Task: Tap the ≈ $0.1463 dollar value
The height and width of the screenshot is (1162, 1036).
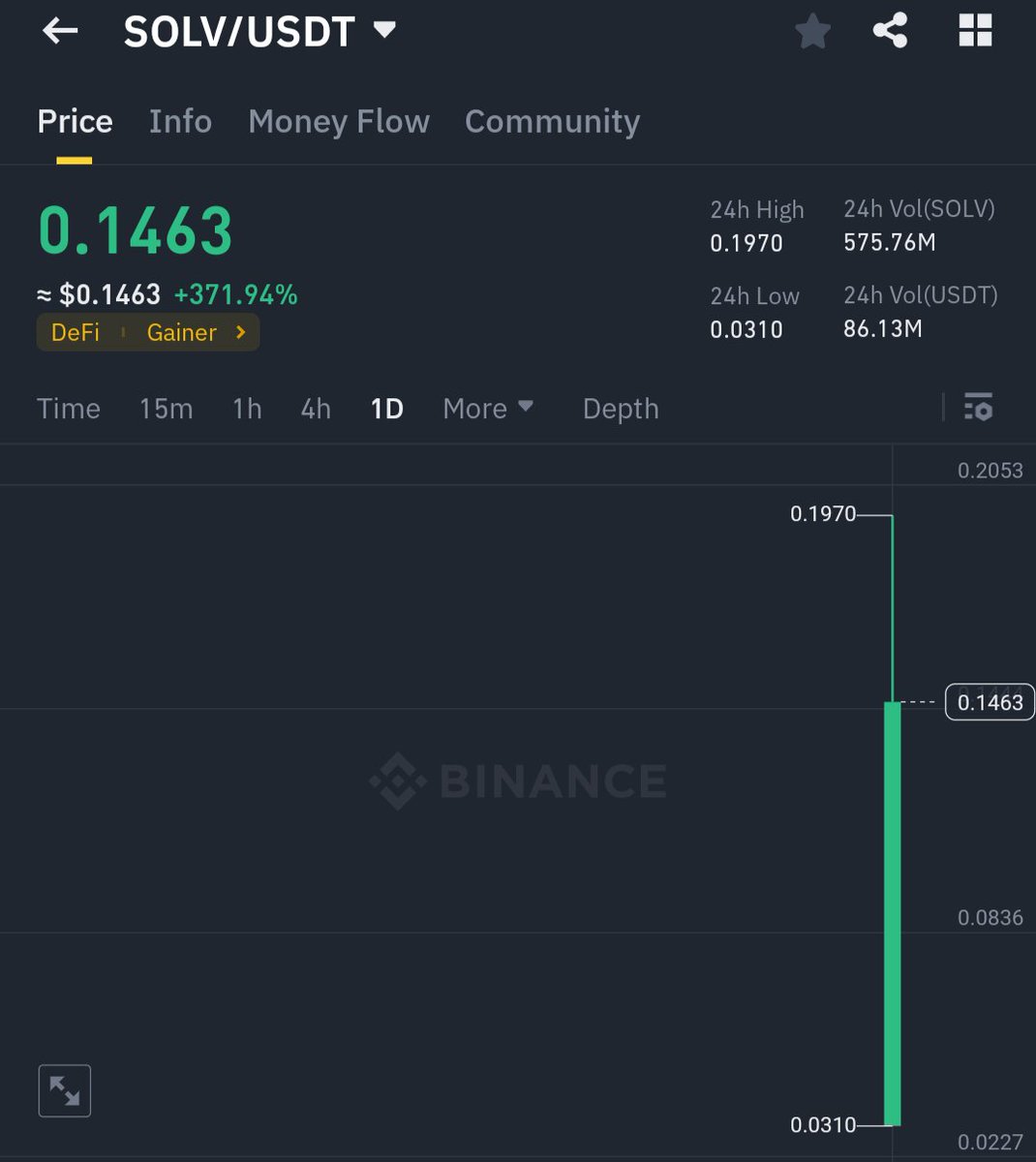Action: (99, 294)
